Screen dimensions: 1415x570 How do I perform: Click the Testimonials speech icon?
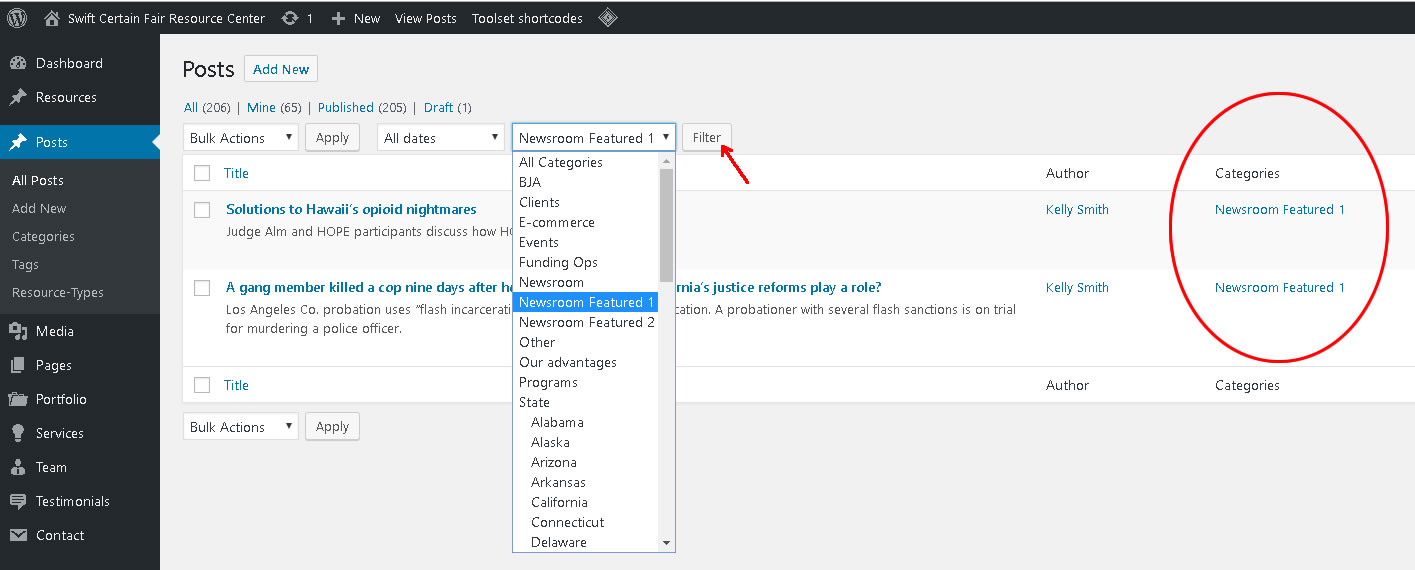coord(18,501)
